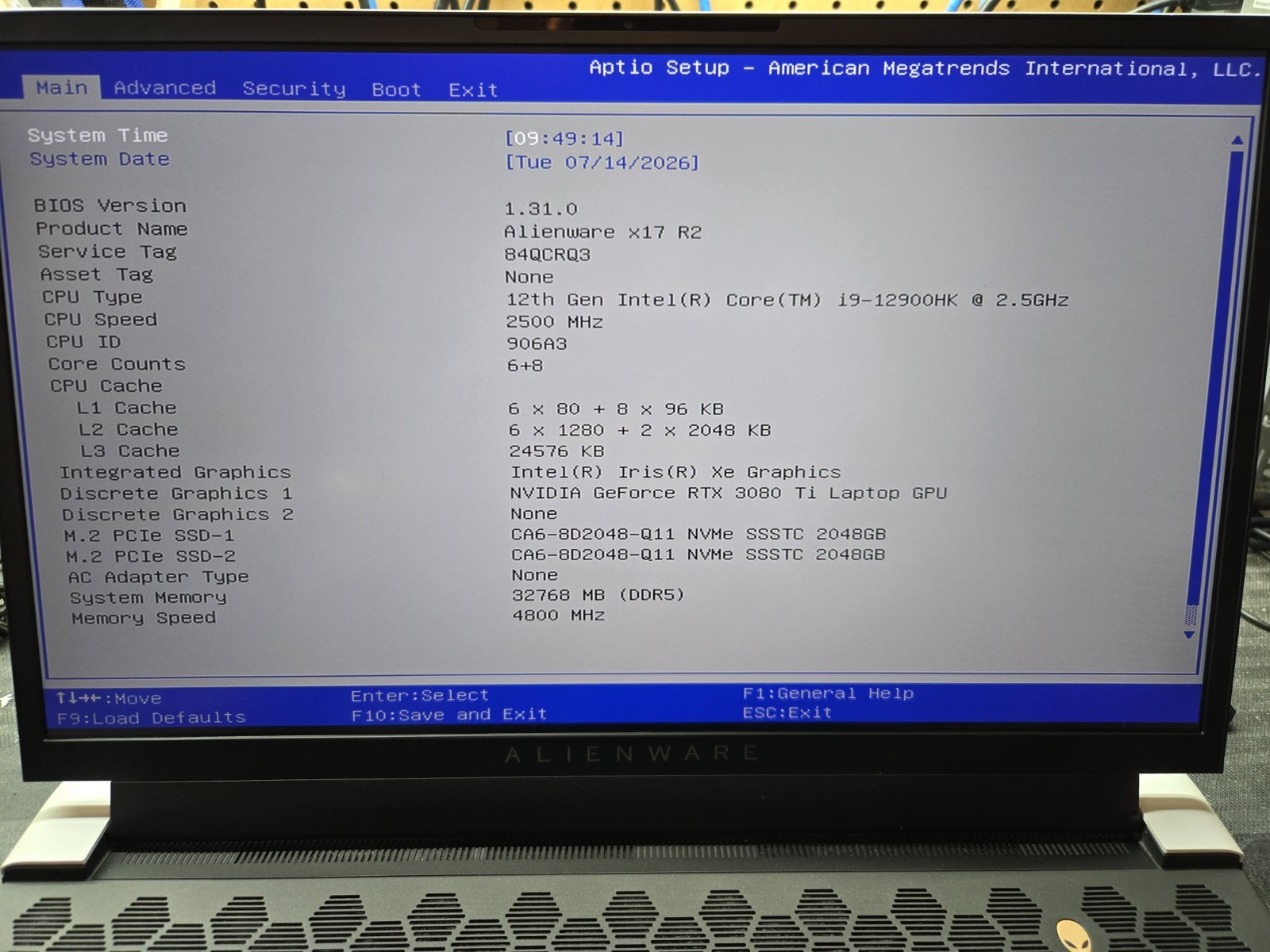This screenshot has height=952, width=1270.
Task: Switch to the Main tab
Action: click(x=61, y=87)
